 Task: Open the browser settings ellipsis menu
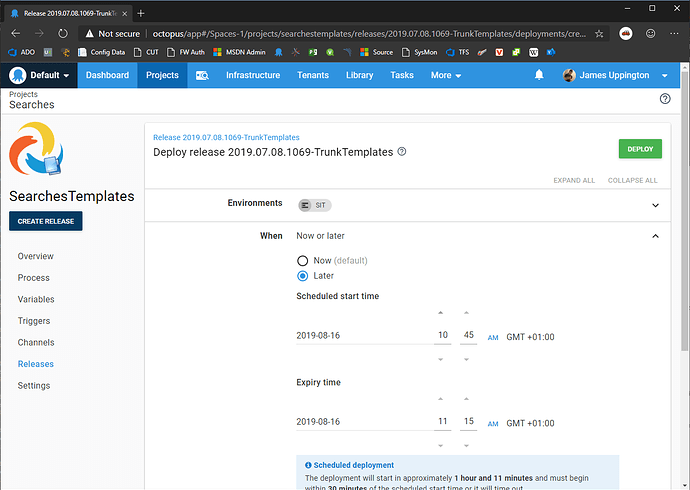click(x=674, y=33)
